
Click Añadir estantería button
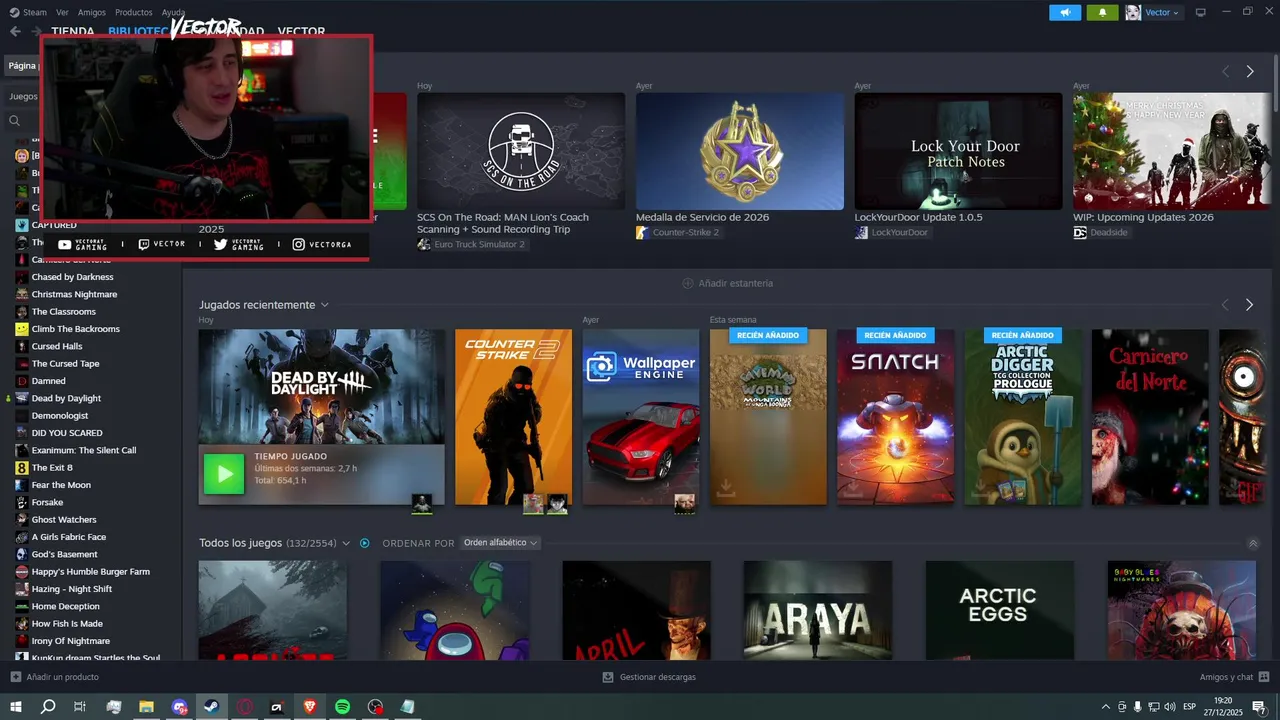[x=728, y=283]
